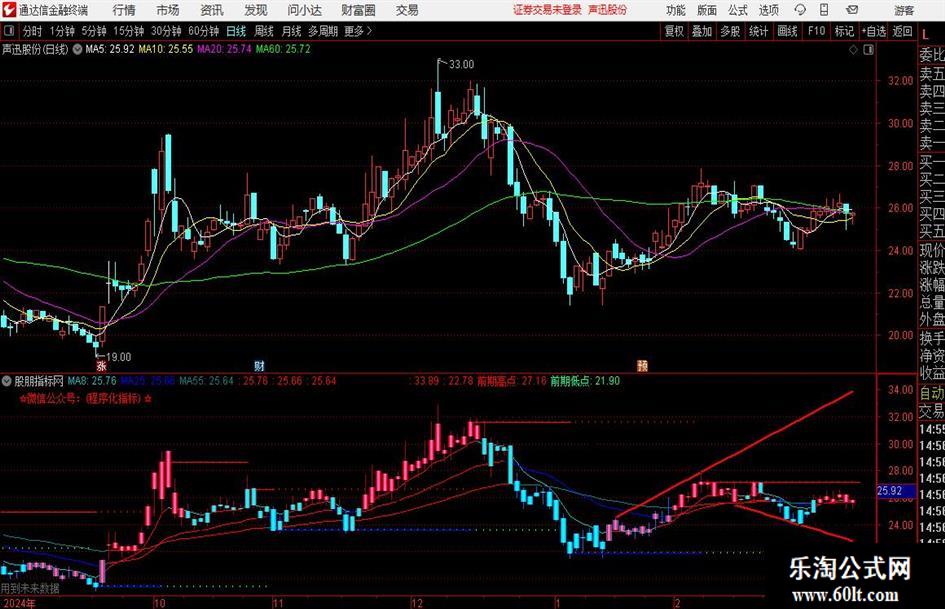Viewport: 945px width, 609px height.
Task: Click the 通达信 red logo icon
Action: (x=9, y=10)
